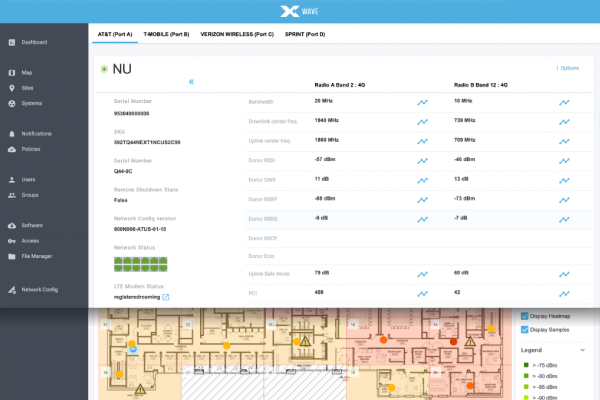Open the Options menu
The height and width of the screenshot is (400, 600).
[x=568, y=68]
